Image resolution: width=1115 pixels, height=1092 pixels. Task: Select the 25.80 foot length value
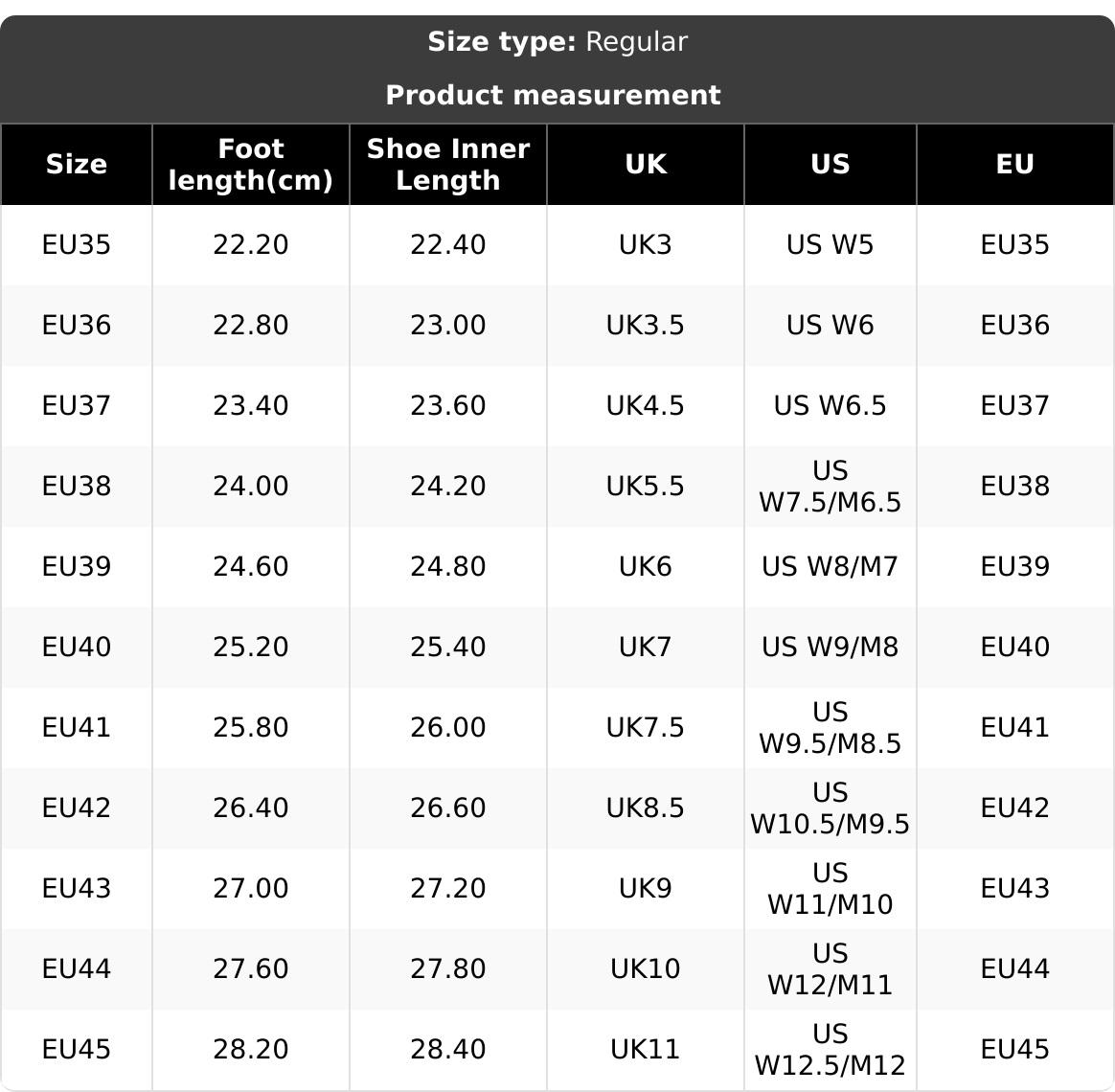pos(251,728)
